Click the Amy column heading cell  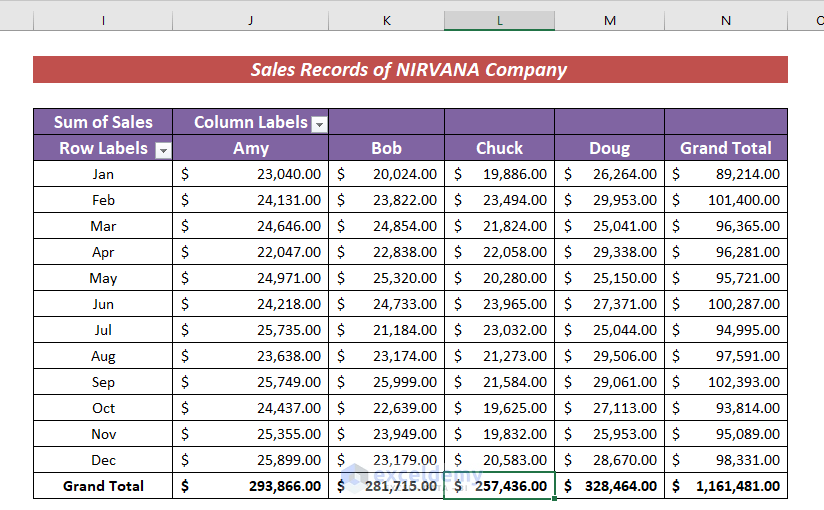point(250,148)
